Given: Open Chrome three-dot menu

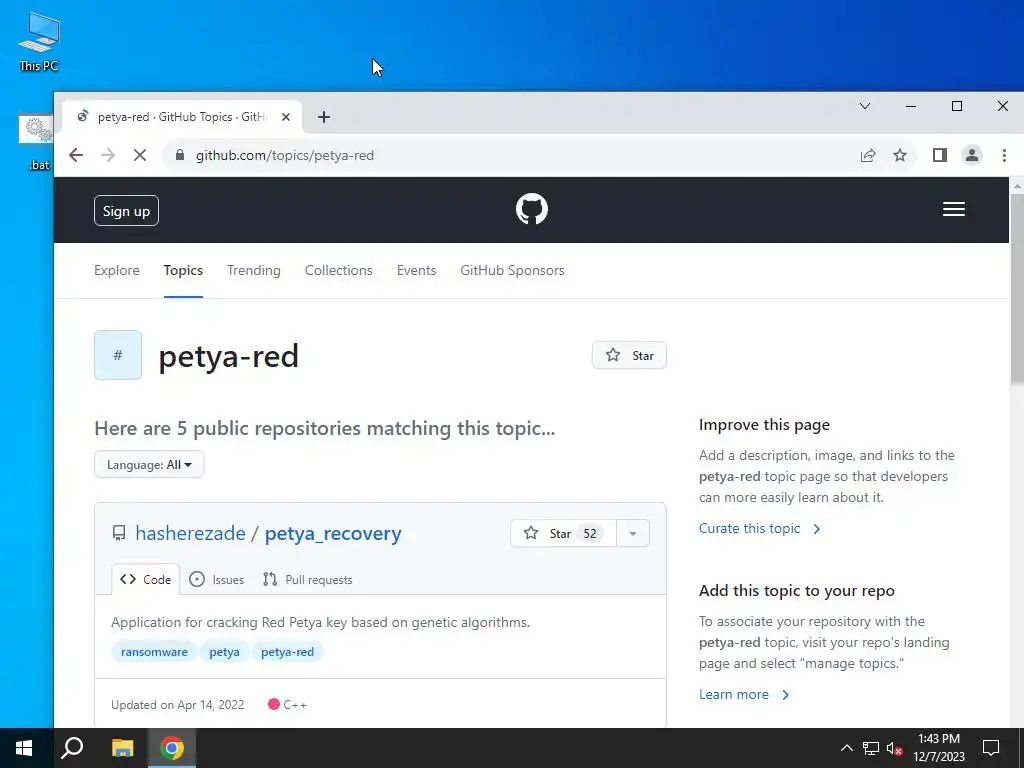Looking at the screenshot, I should pos(1004,155).
